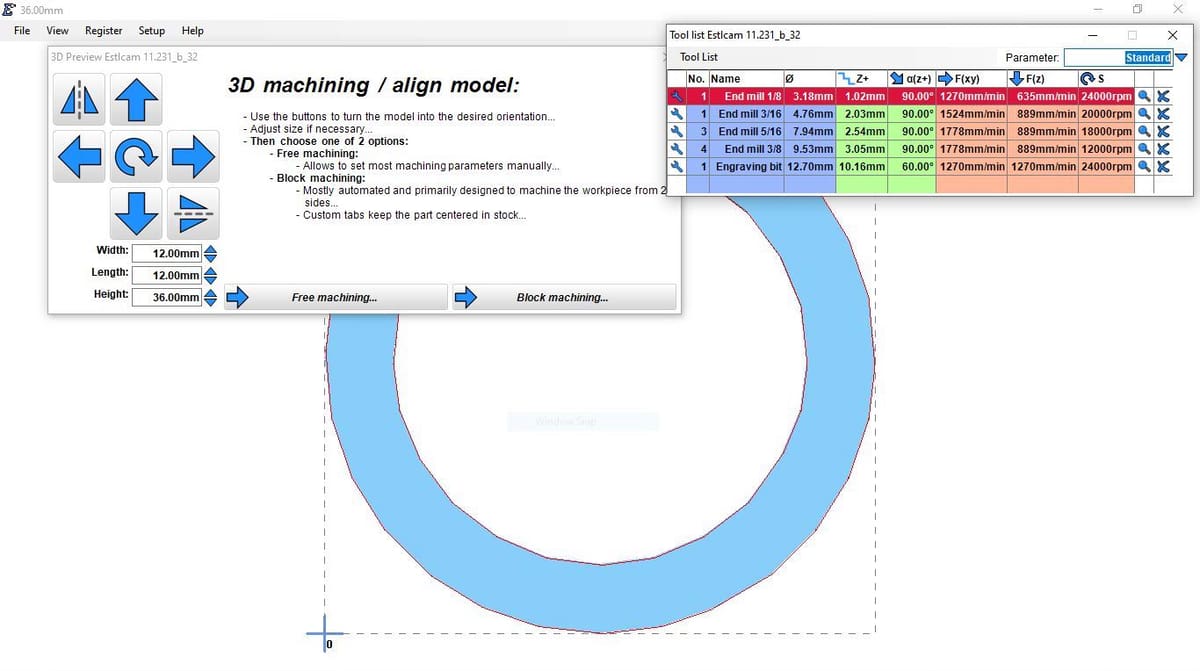
Task: Adjust the Length value with its stepper arrows
Action: point(210,275)
